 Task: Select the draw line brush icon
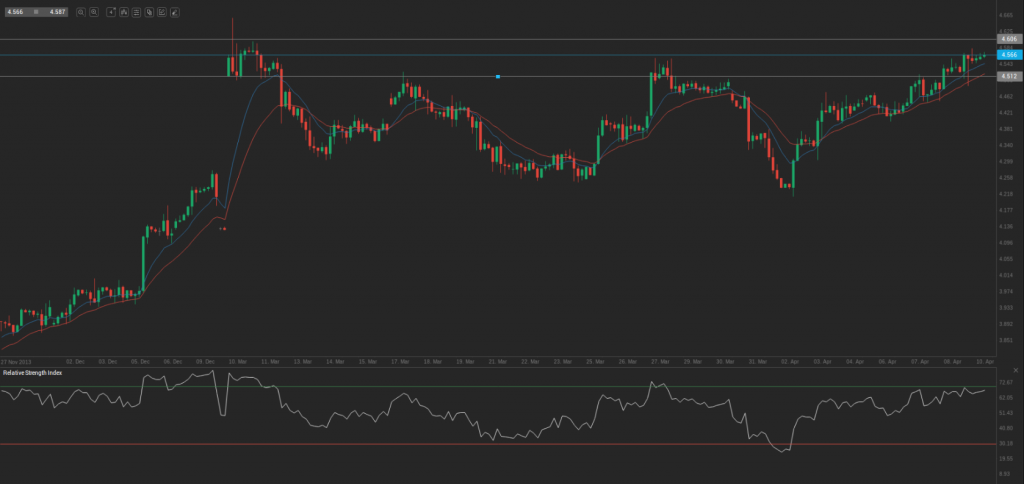click(175, 12)
